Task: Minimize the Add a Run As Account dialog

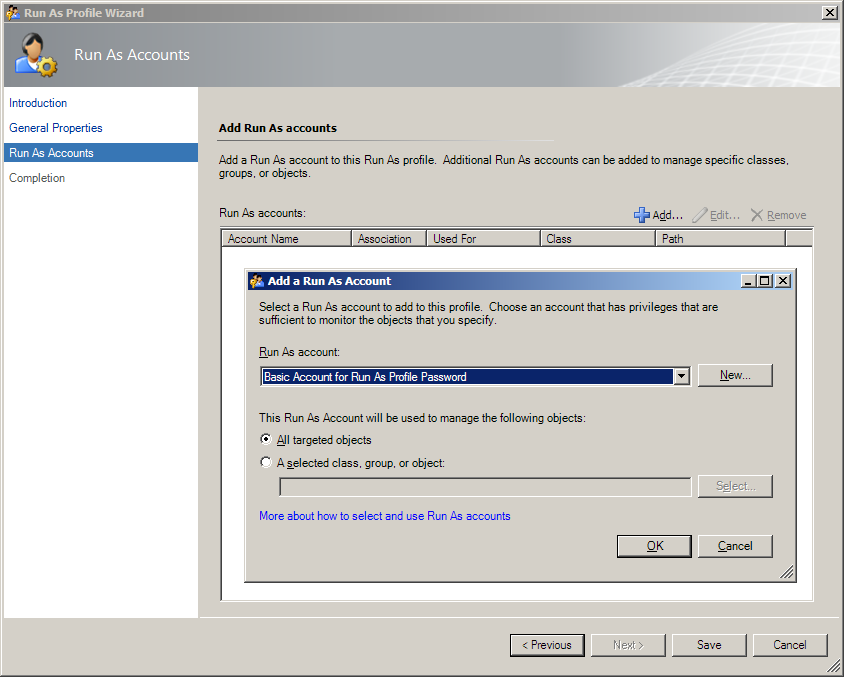Action: (748, 280)
